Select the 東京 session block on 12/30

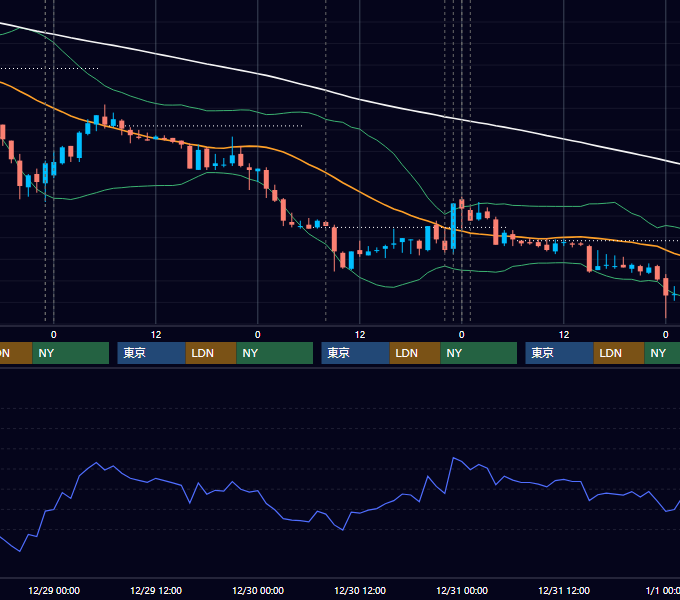(355, 353)
